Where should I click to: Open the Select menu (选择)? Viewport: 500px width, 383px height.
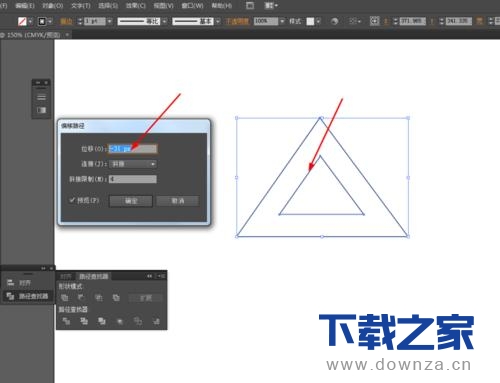click(108, 6)
